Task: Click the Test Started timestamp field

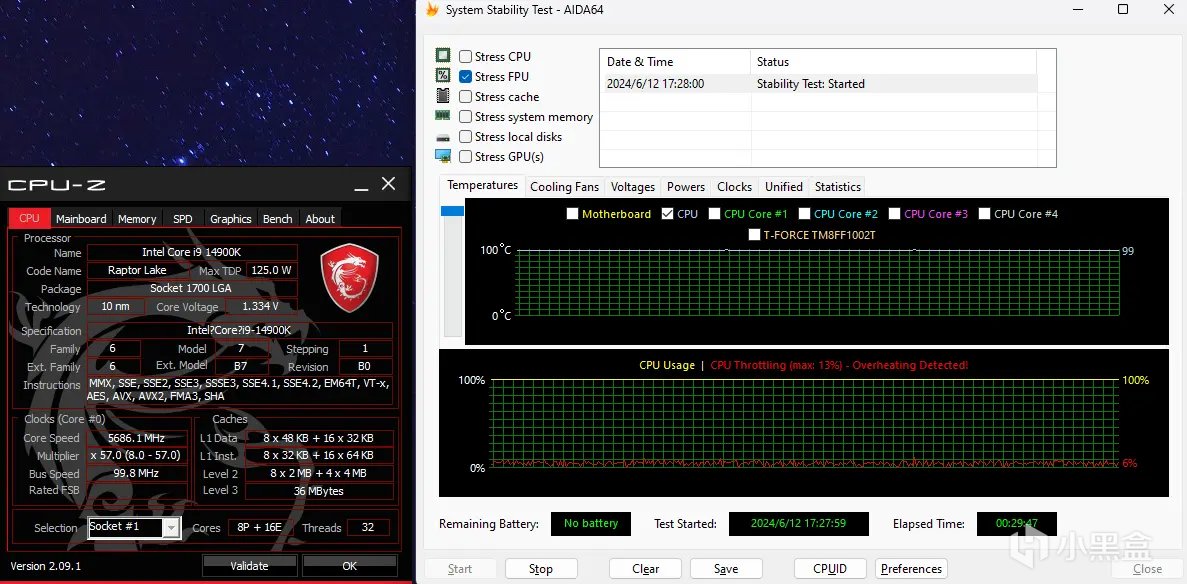Action: pyautogui.click(x=799, y=523)
